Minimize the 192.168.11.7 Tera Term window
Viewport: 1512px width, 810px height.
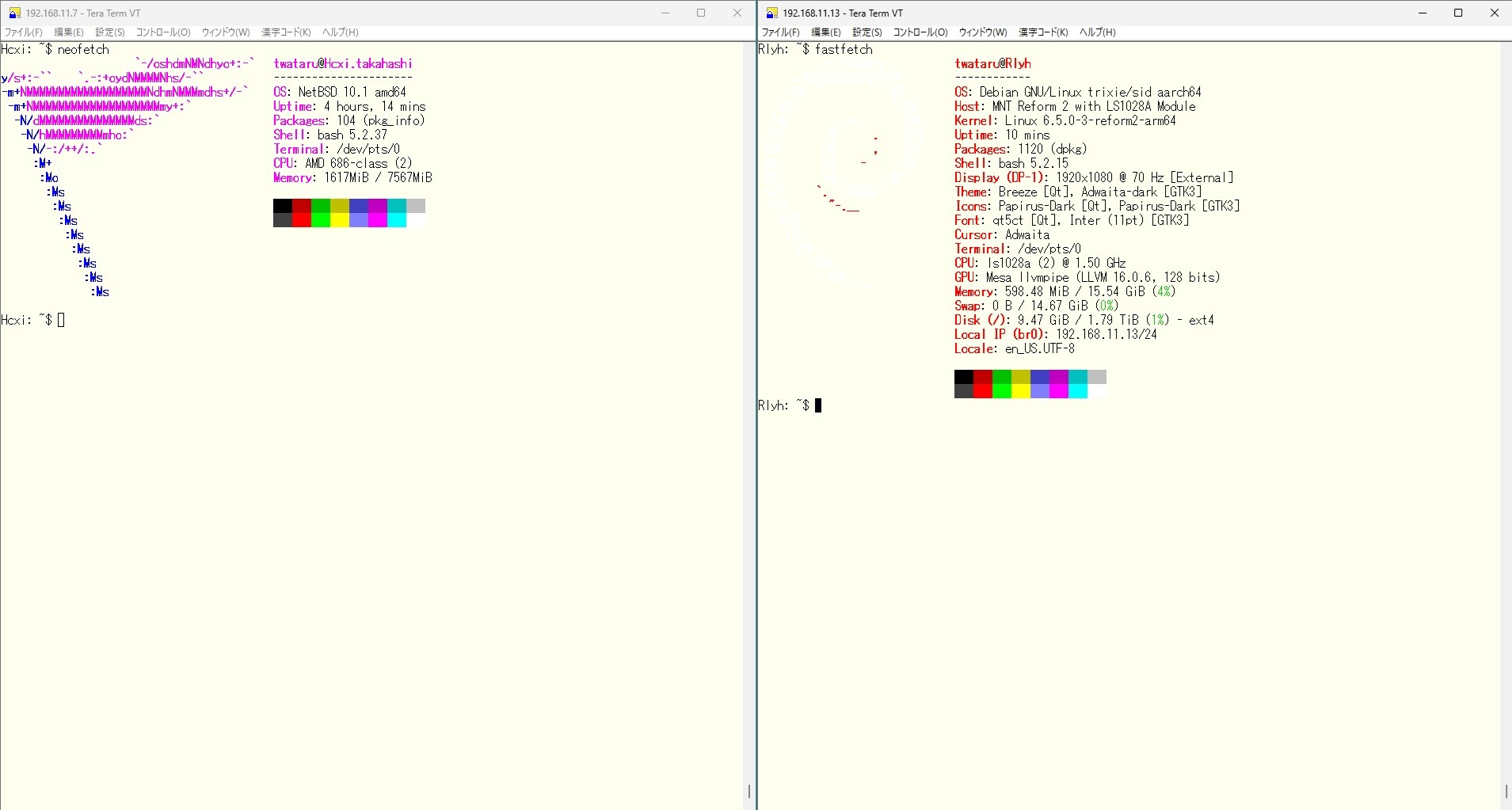click(665, 13)
